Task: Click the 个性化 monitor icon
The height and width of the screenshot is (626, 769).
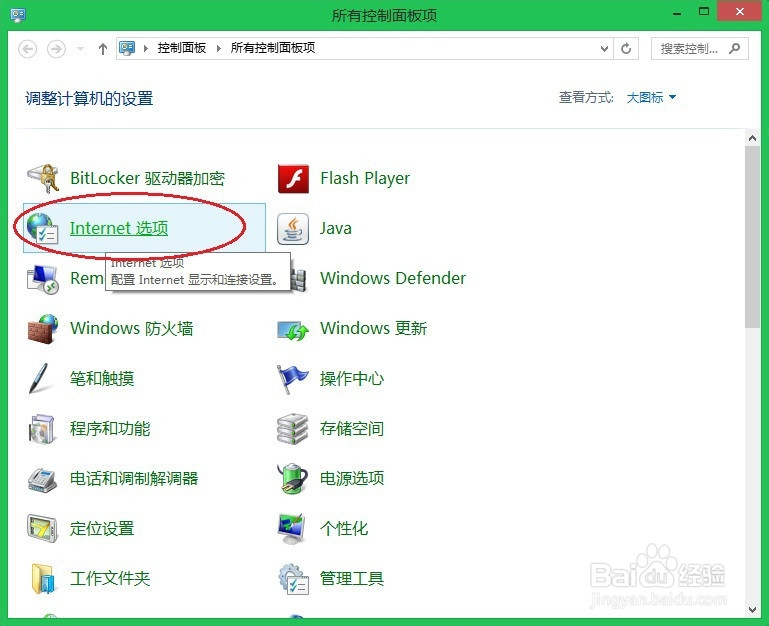Action: (292, 529)
